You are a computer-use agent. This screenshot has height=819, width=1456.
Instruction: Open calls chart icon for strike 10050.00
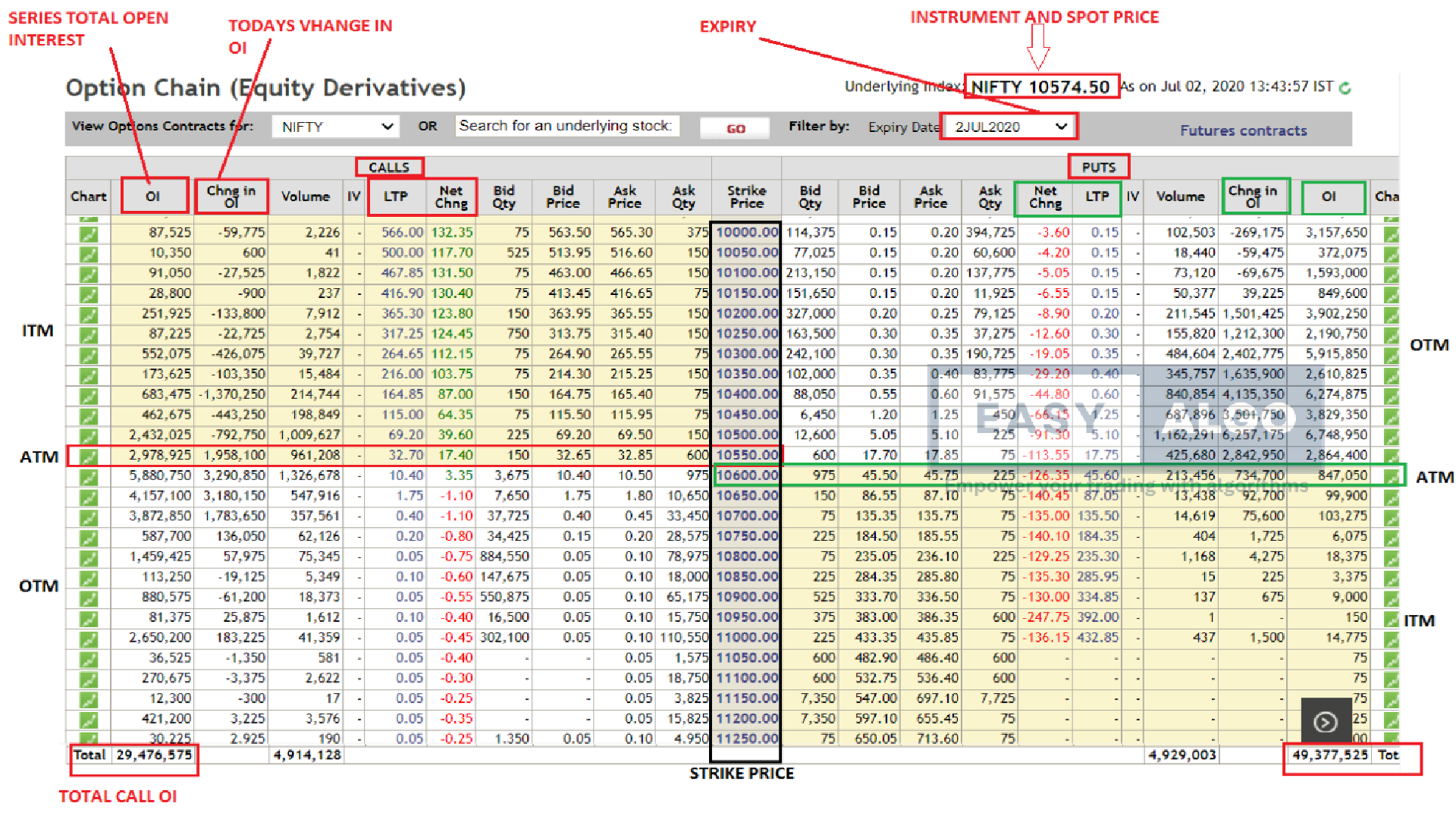pyautogui.click(x=89, y=255)
